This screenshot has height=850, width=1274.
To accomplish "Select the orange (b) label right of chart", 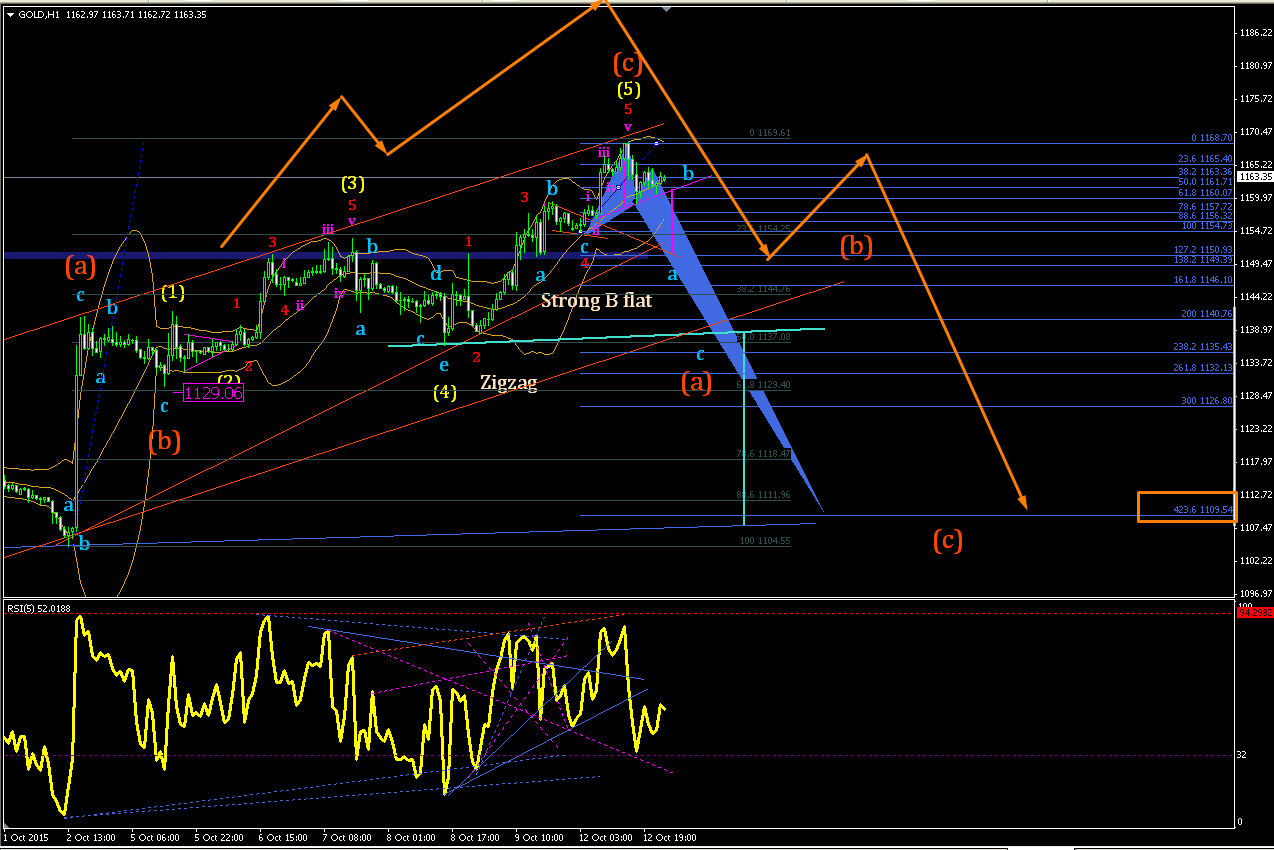I will tap(857, 246).
